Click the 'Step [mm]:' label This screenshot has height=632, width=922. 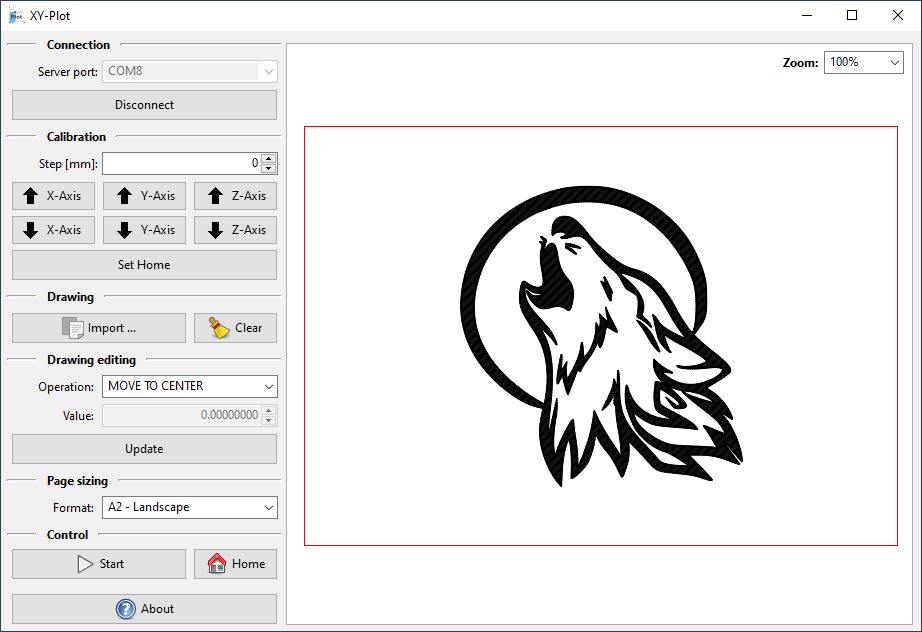coord(68,164)
